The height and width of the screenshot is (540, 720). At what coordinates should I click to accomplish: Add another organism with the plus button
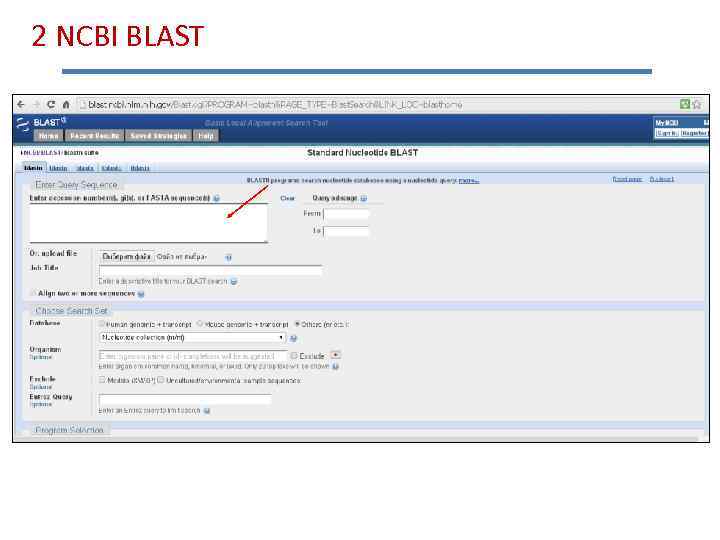coord(336,355)
